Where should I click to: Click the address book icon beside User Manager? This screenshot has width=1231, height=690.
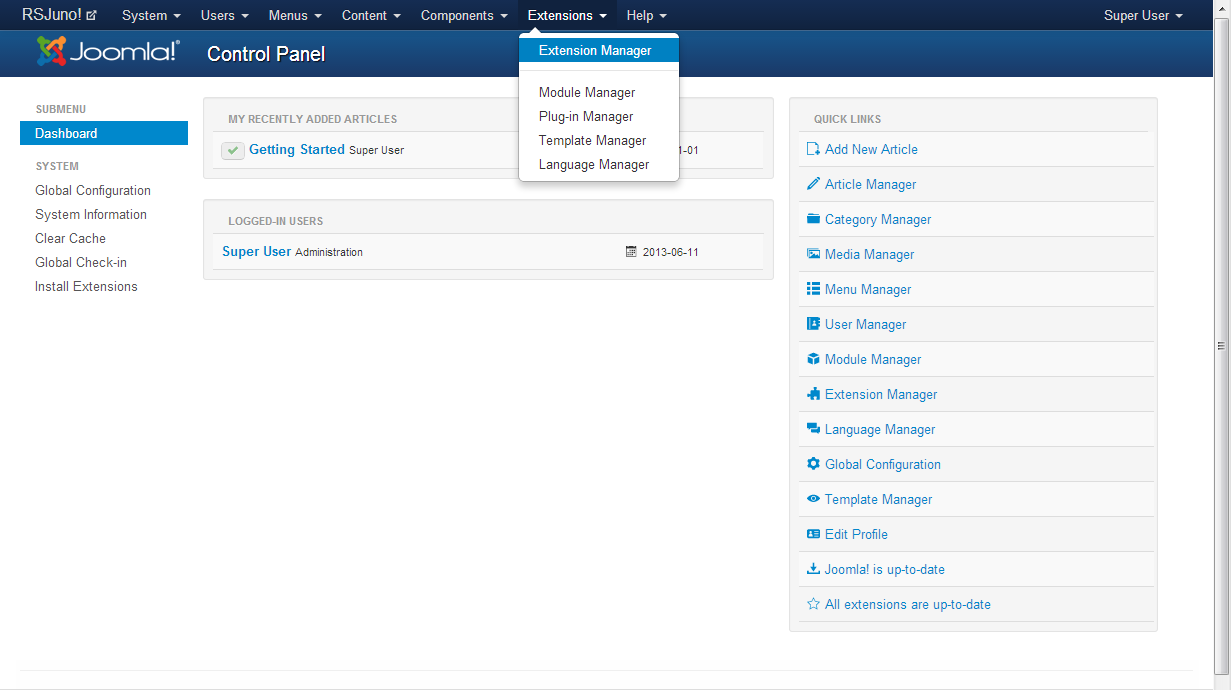point(813,324)
